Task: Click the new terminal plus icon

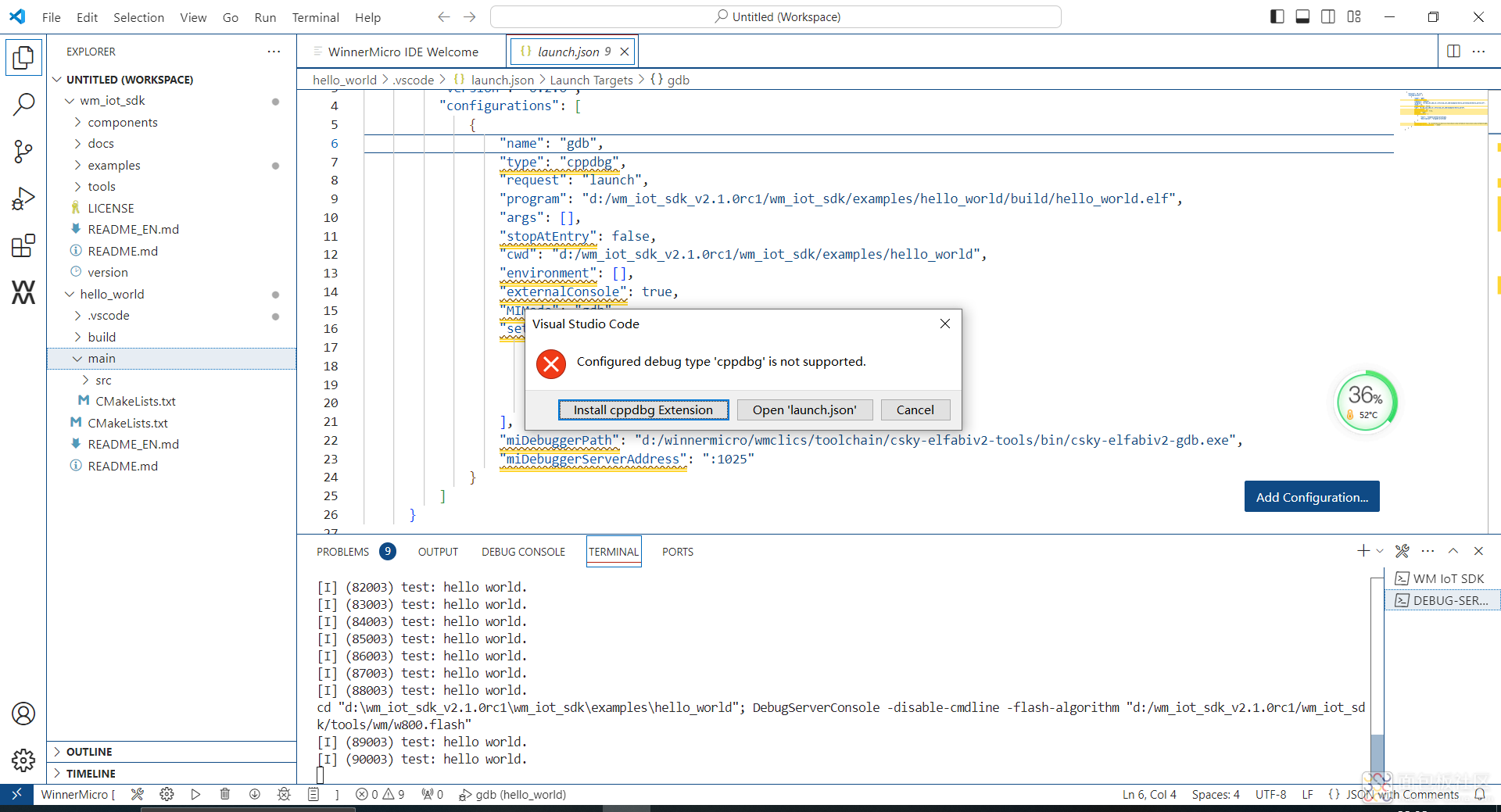Action: point(1363,551)
